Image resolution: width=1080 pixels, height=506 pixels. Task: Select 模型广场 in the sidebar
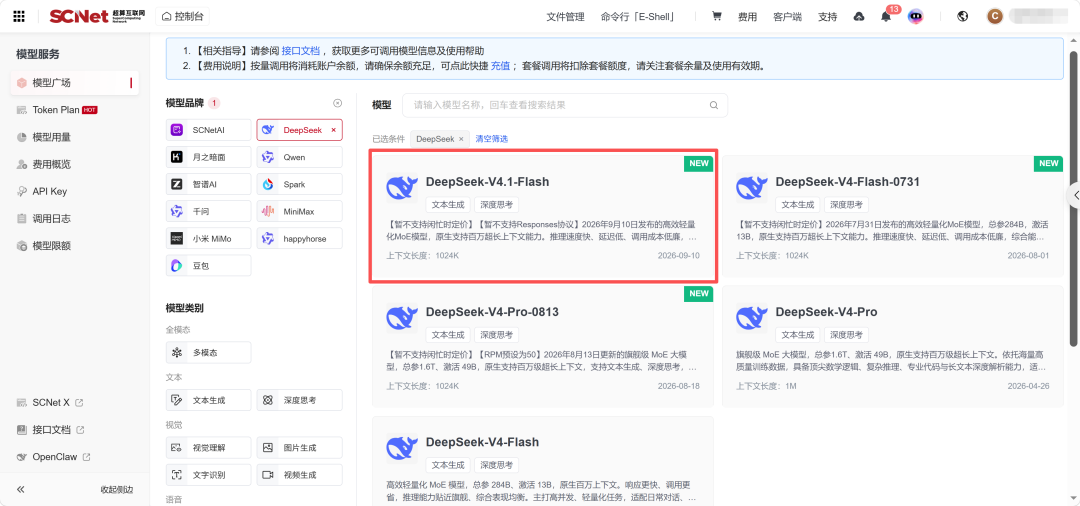coord(74,83)
